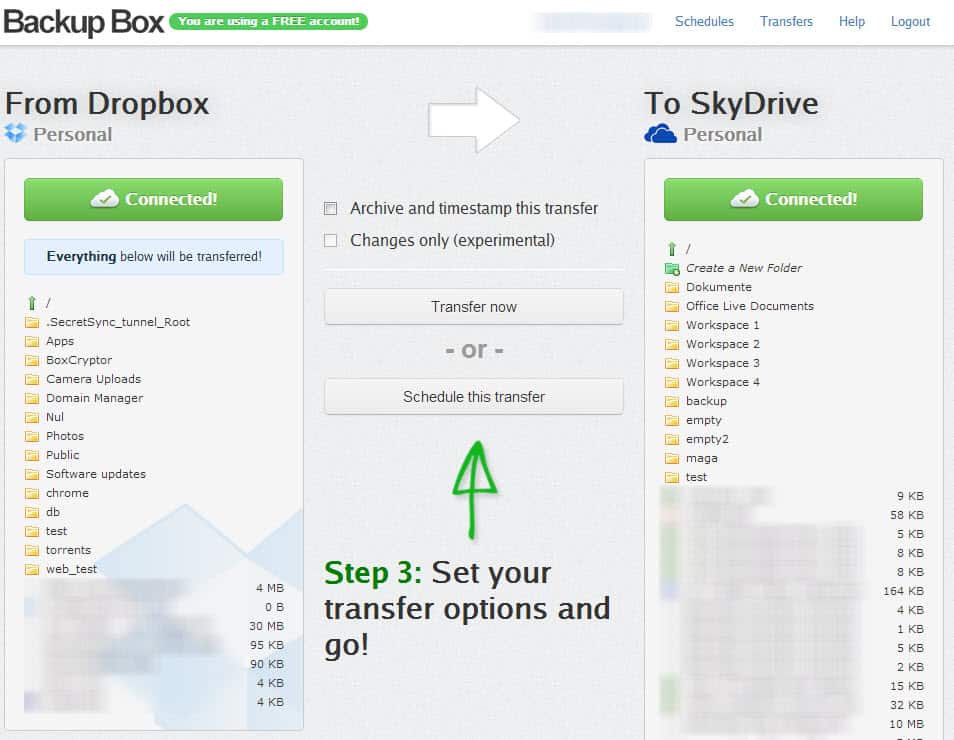Click Schedule this transfer
This screenshot has width=954, height=740.
(473, 397)
